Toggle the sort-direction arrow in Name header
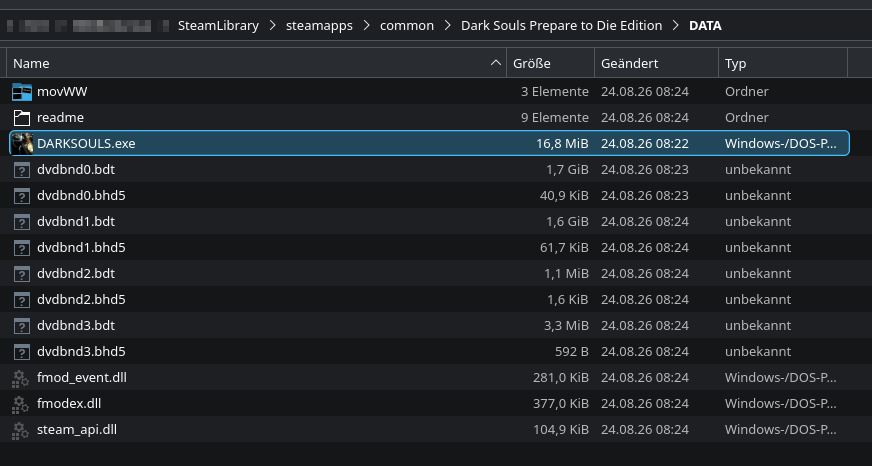872x466 pixels. [496, 63]
